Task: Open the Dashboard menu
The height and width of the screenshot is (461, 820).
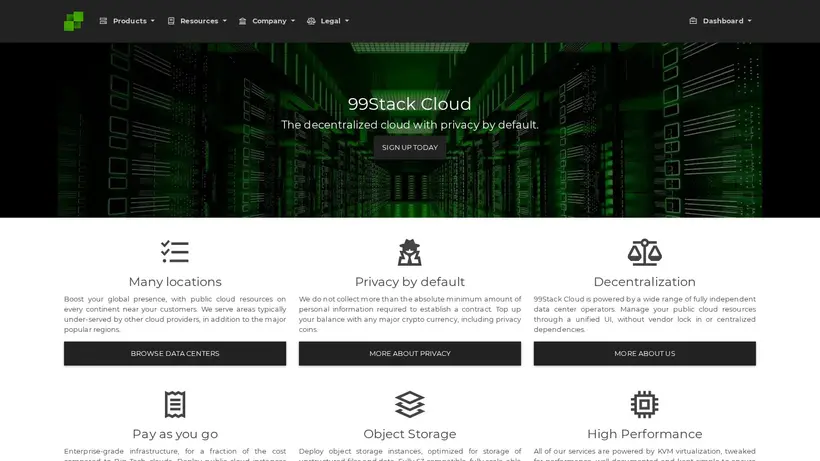Action: tap(720, 21)
